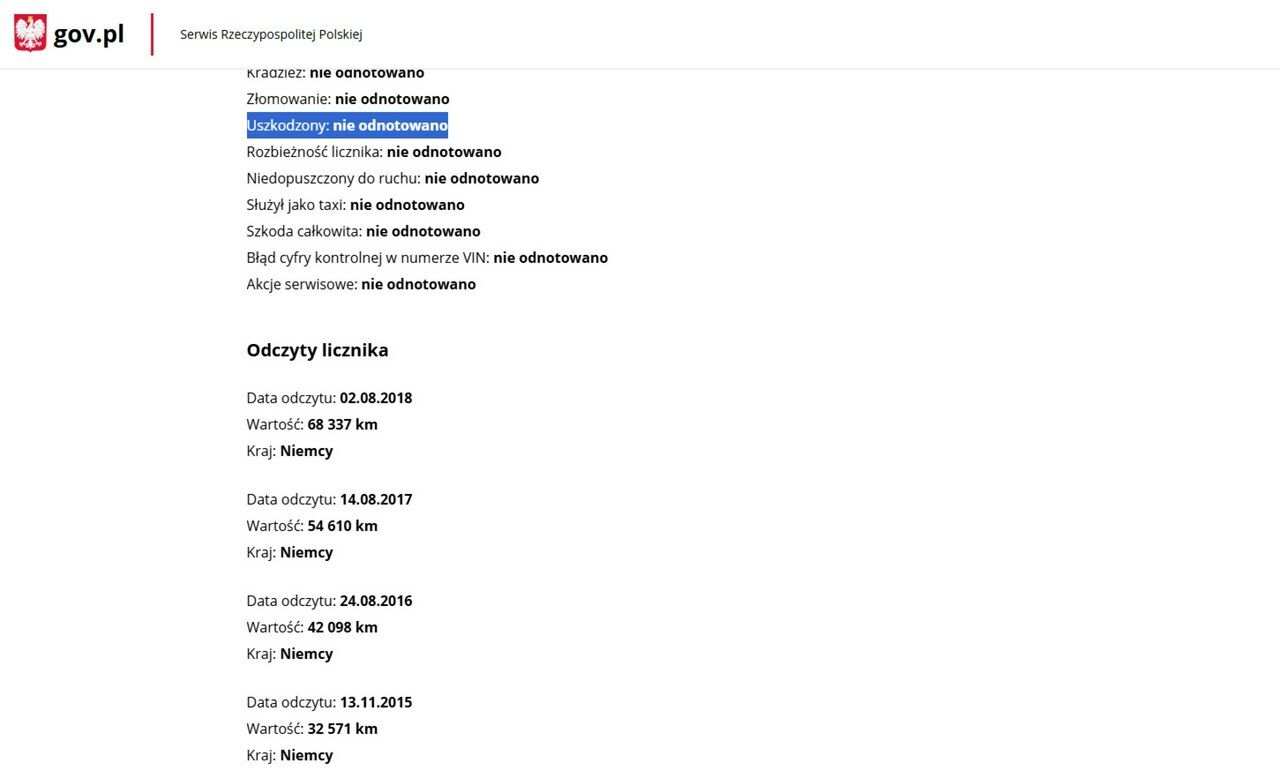Click the Polish eagle emblem icon
Screen dimensions: 1280x778
[x=30, y=34]
